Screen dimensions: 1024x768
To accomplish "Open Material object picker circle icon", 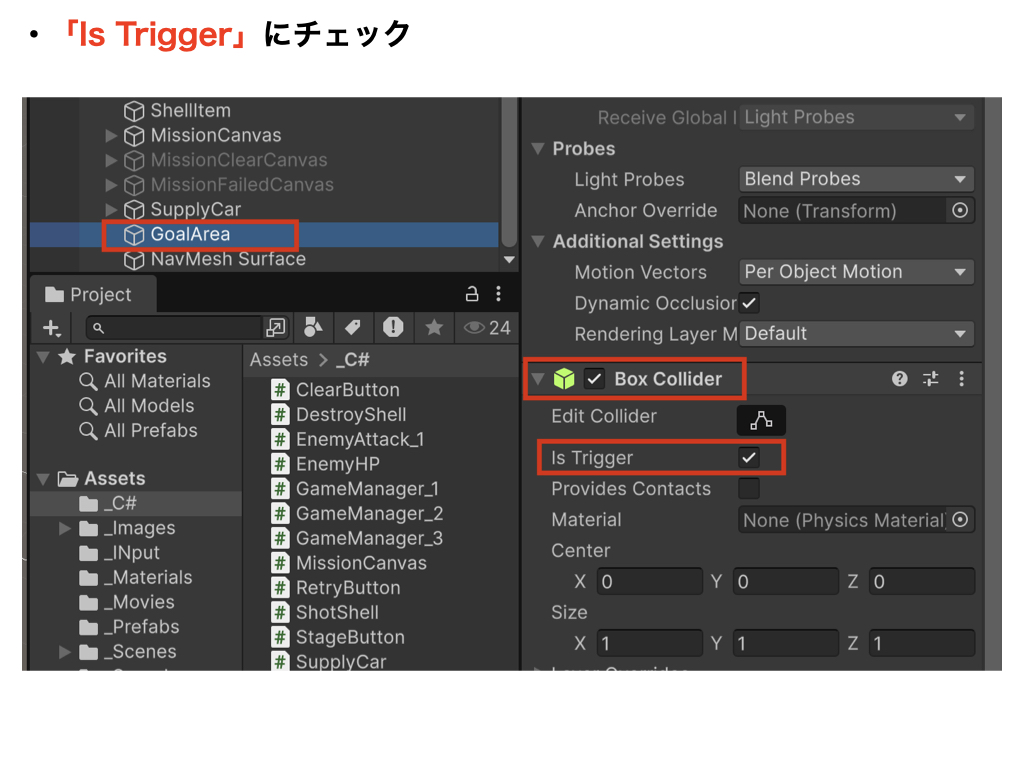I will coord(960,520).
